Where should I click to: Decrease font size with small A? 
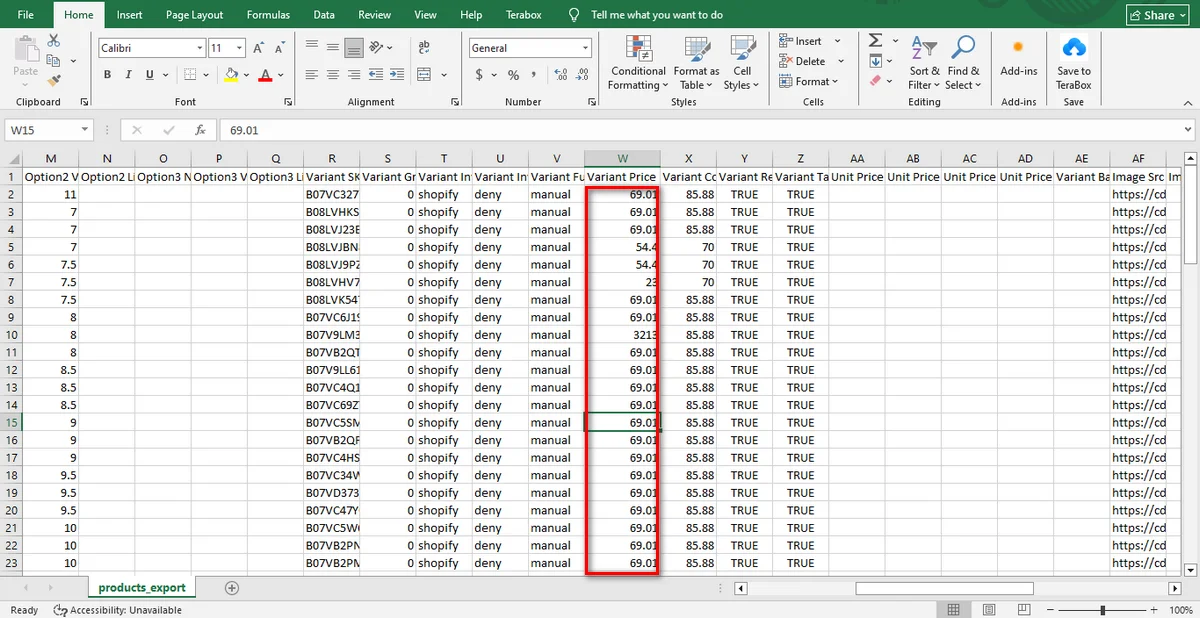(280, 48)
